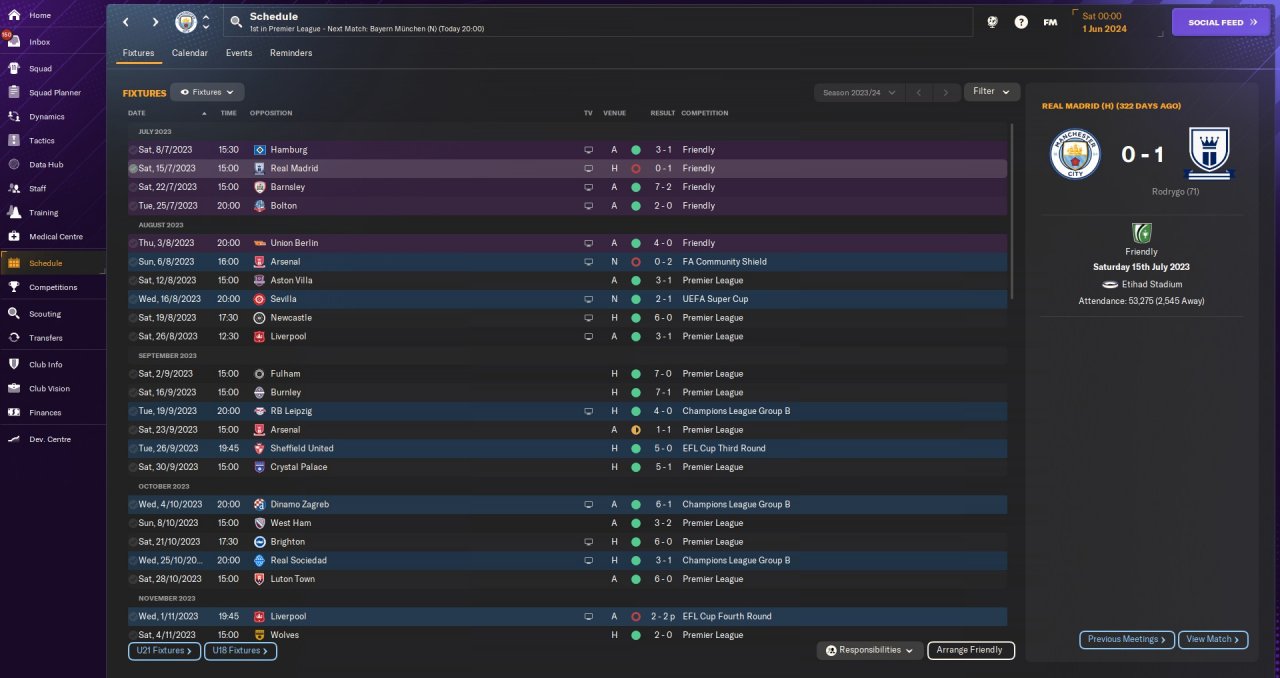Image resolution: width=1280 pixels, height=678 pixels.
Task: Expand the Season 2023/24 dropdown
Action: 858,93
